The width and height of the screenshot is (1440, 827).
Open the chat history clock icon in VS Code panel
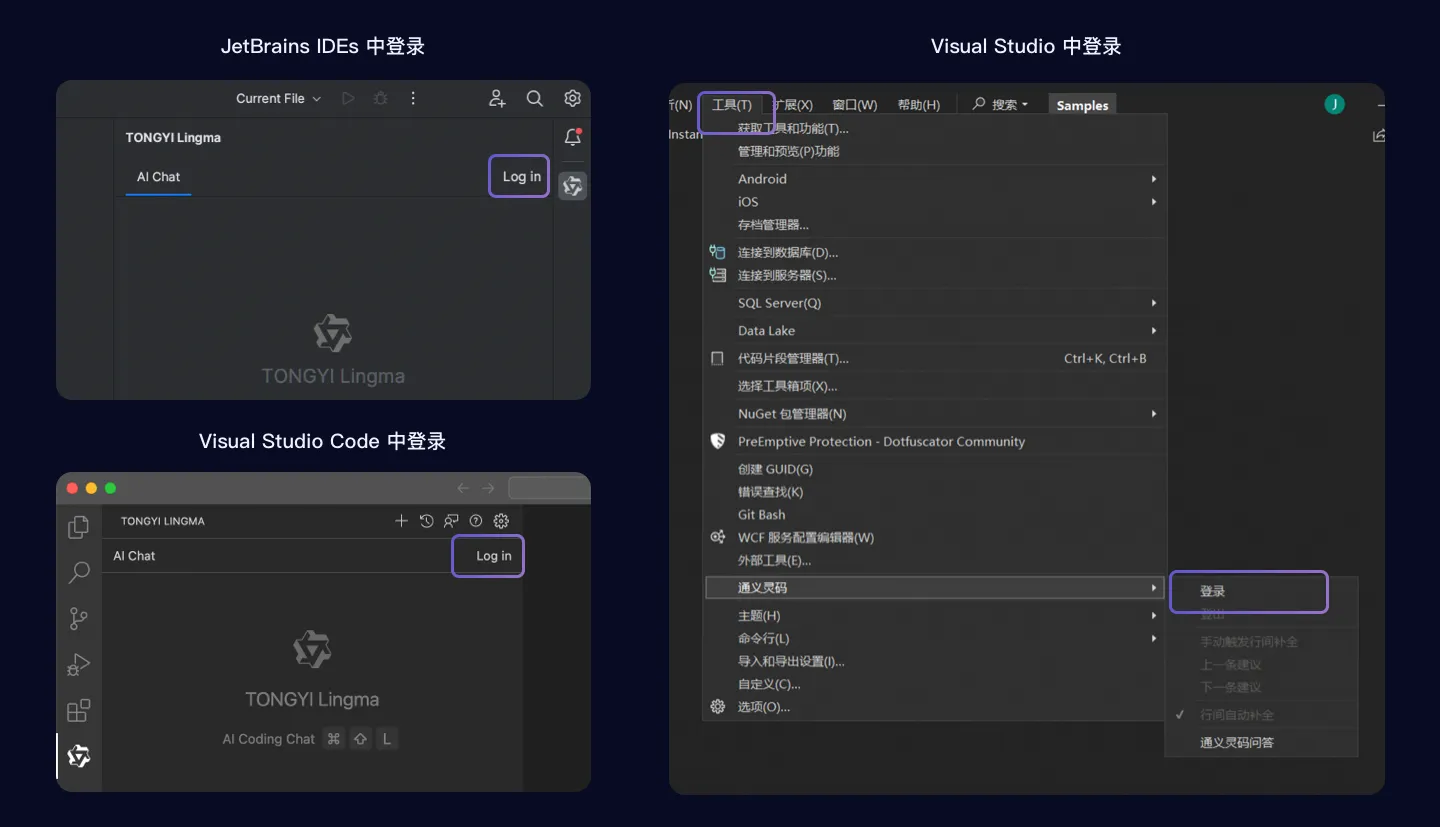[427, 521]
